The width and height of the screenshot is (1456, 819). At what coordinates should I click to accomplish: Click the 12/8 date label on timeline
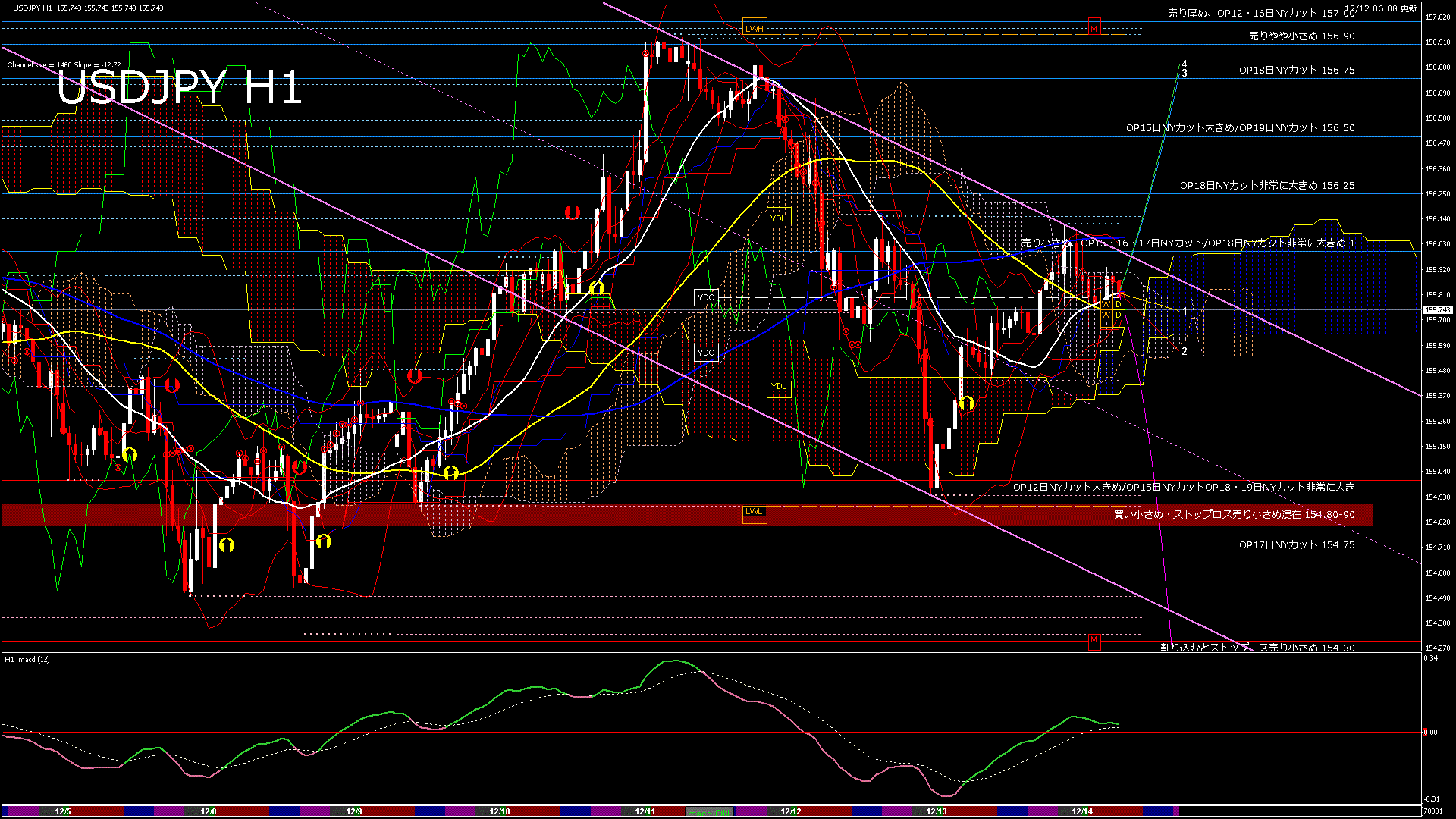[209, 811]
